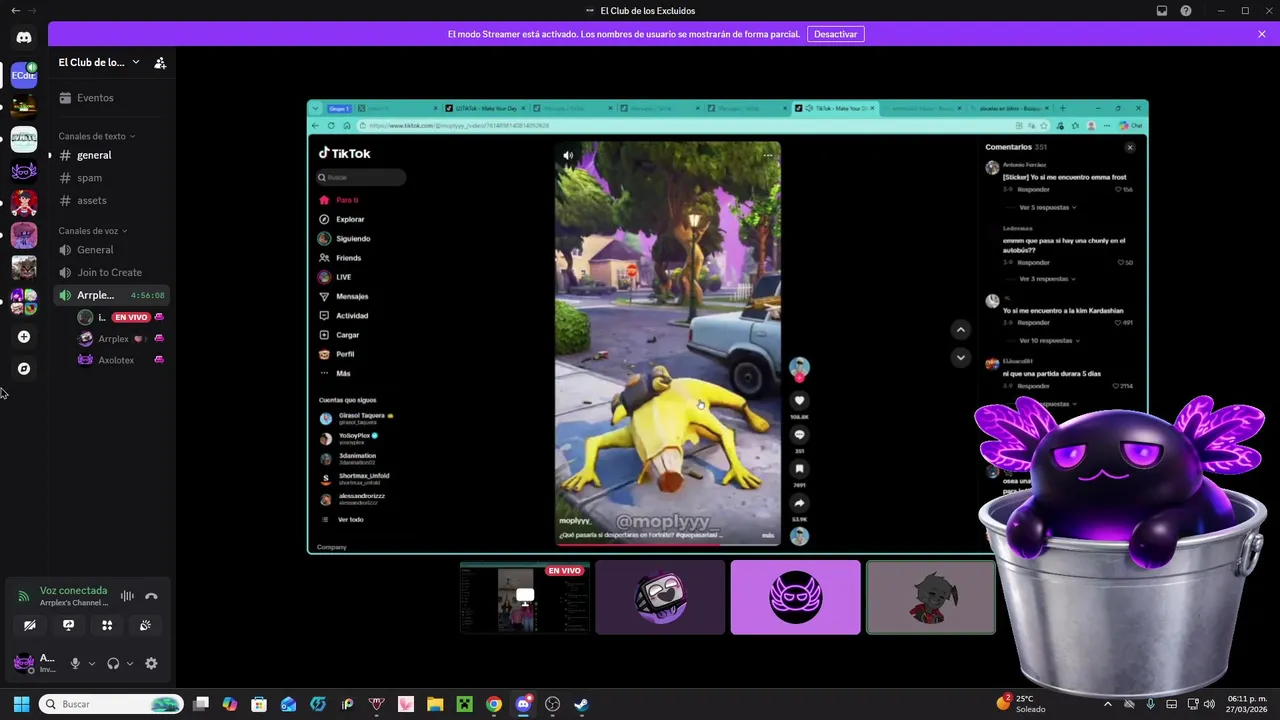Join the Join to Create voice channel
This screenshot has width=1280, height=720.
pyautogui.click(x=112, y=272)
